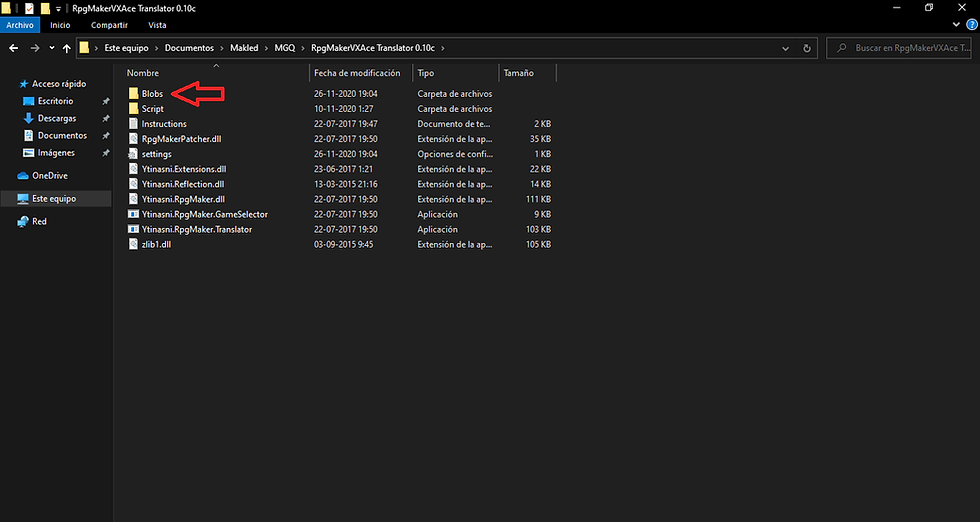This screenshot has width=980, height=522.
Task: Select Este equipo in the navigation pane
Action: [54, 199]
